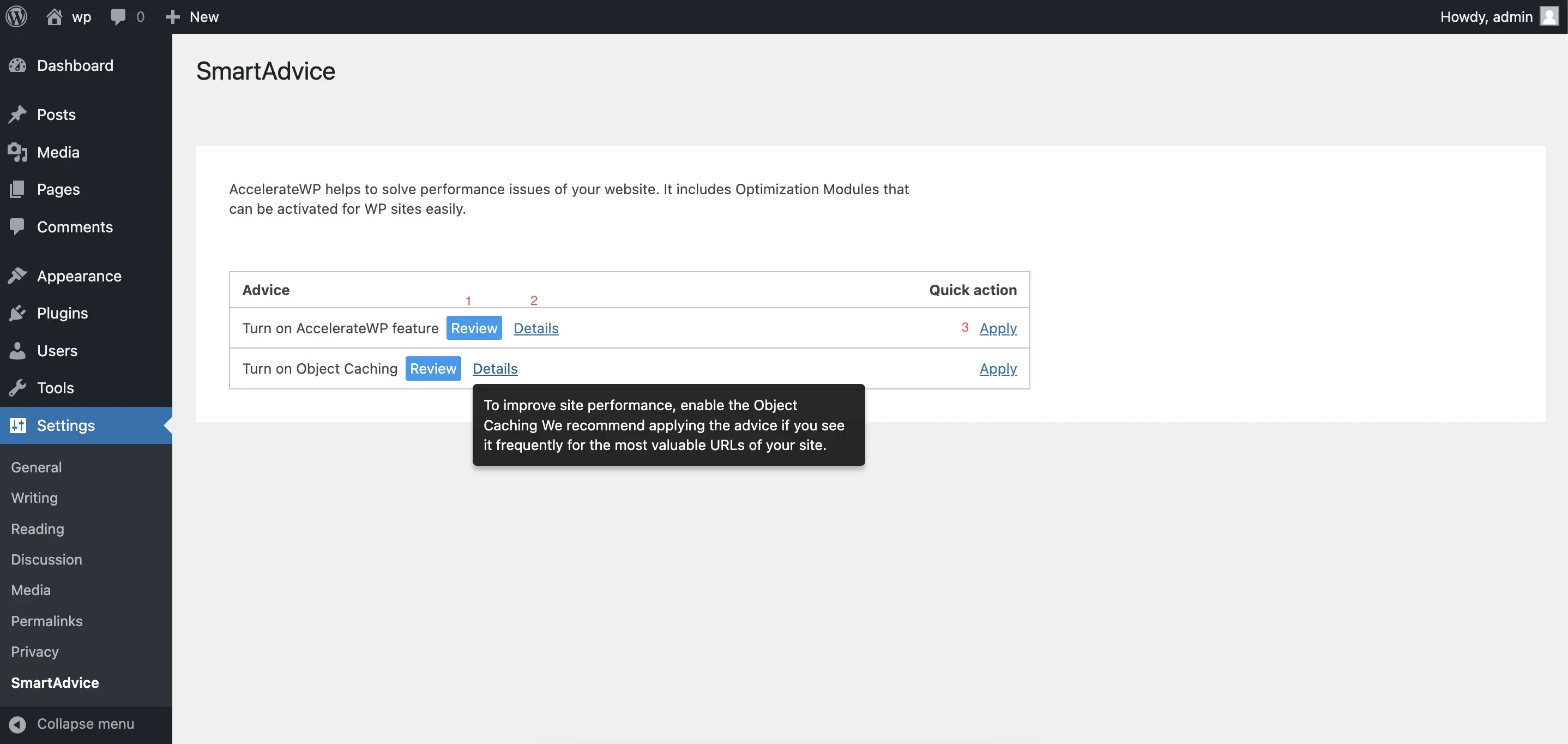Viewport: 1568px width, 744px height.
Task: Open Permalinks settings submenu
Action: tap(47, 621)
